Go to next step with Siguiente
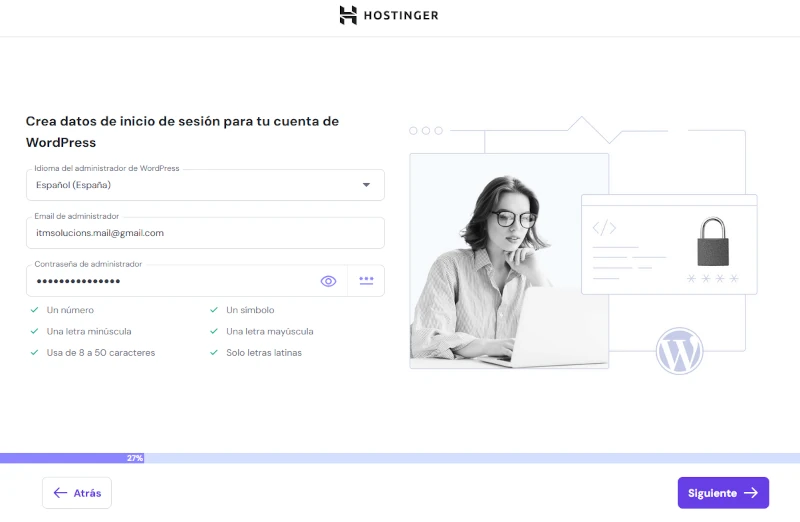 point(723,493)
